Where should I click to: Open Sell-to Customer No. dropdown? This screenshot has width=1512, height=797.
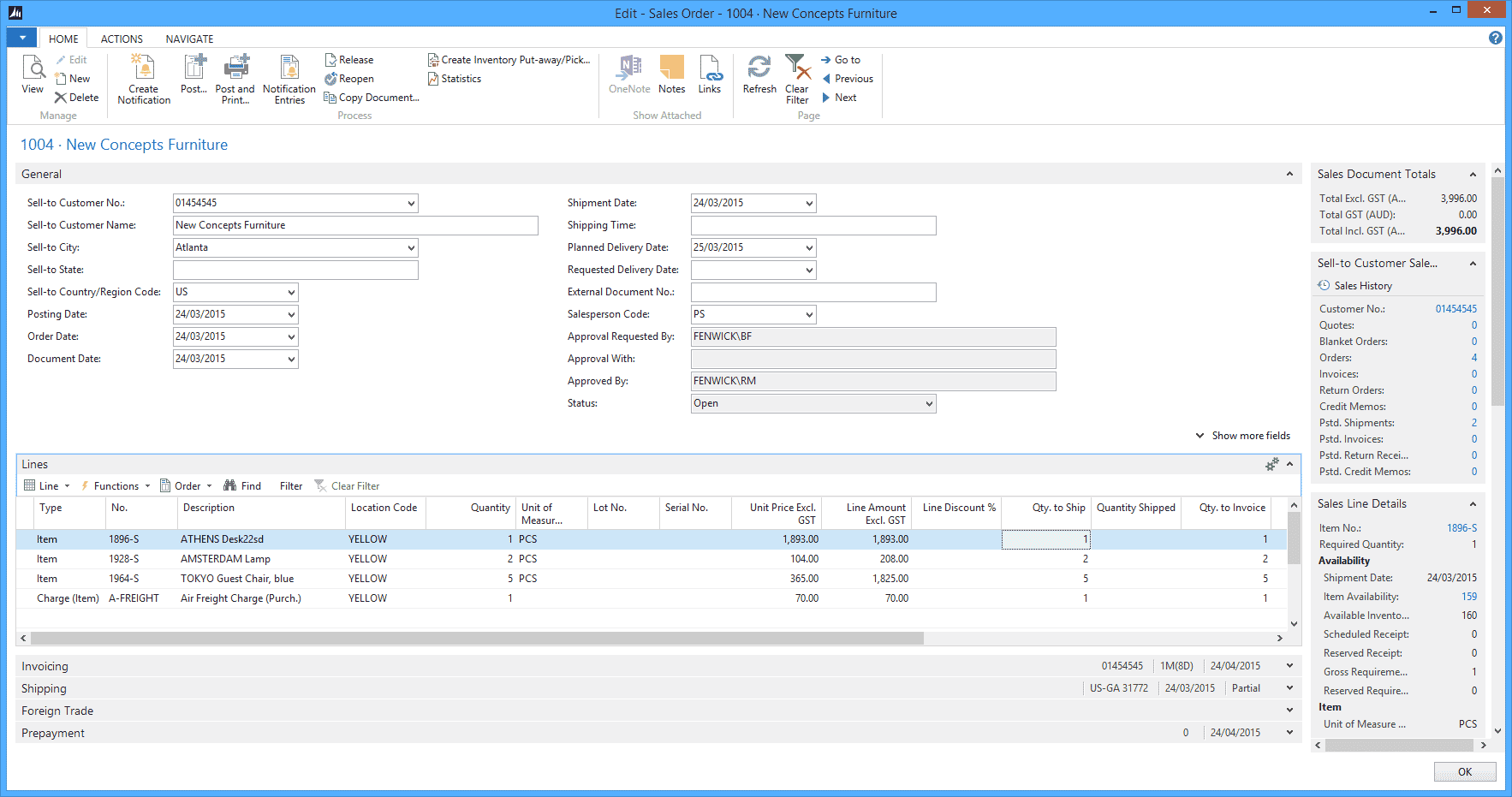pos(411,204)
